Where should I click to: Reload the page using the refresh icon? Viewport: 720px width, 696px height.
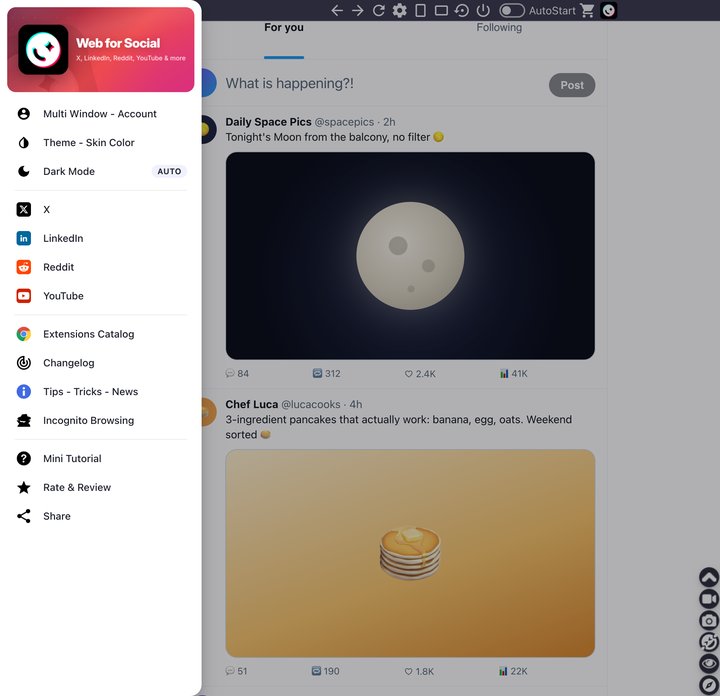click(x=378, y=11)
